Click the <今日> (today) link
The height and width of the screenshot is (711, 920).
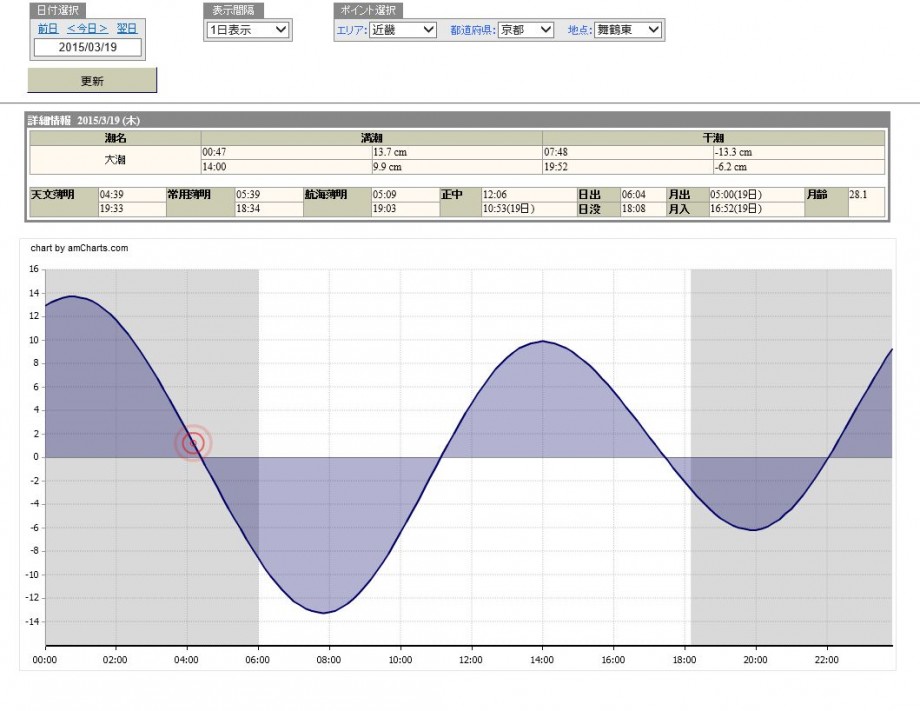pos(87,29)
